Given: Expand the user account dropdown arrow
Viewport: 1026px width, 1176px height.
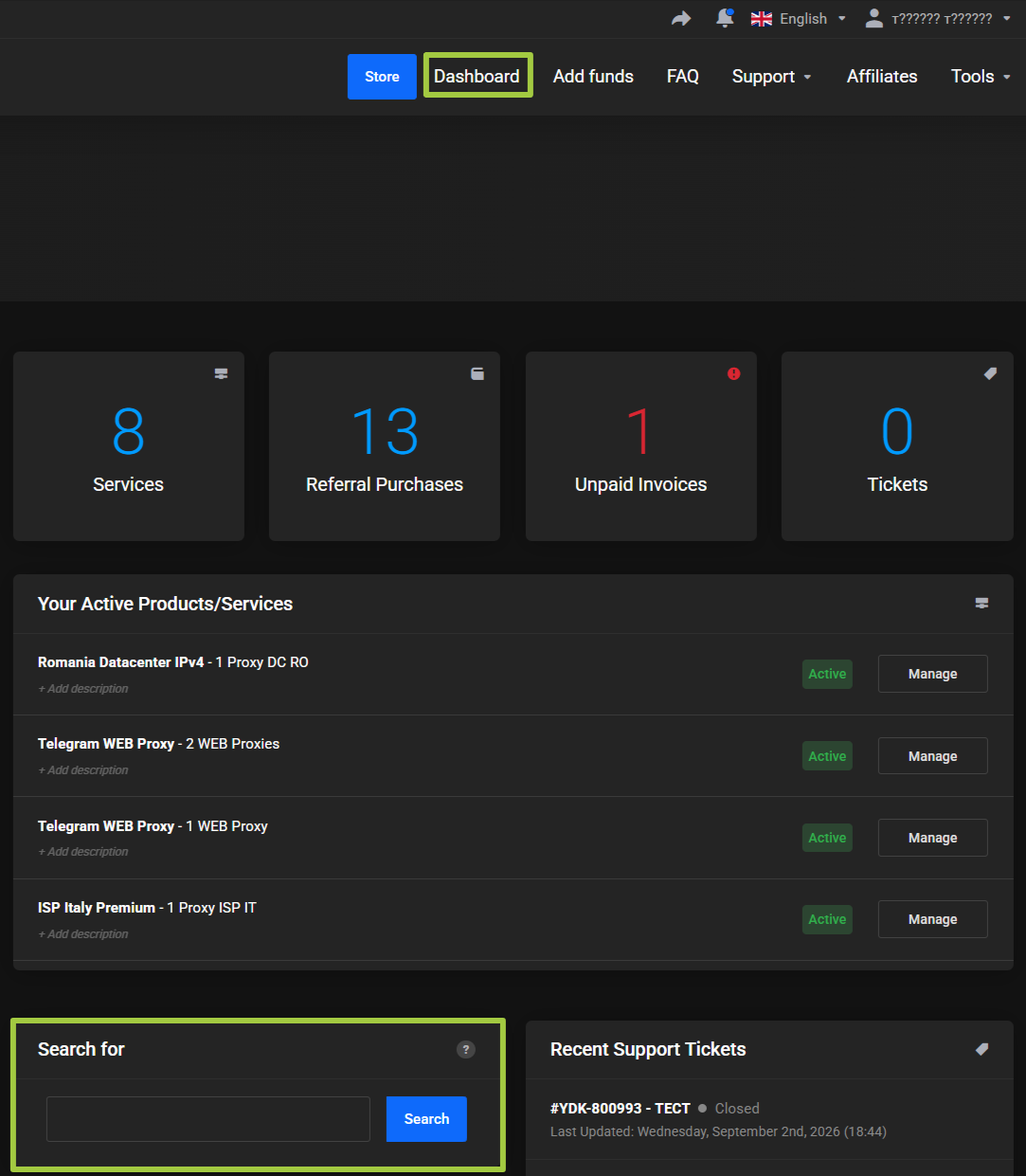Looking at the screenshot, I should [1006, 19].
